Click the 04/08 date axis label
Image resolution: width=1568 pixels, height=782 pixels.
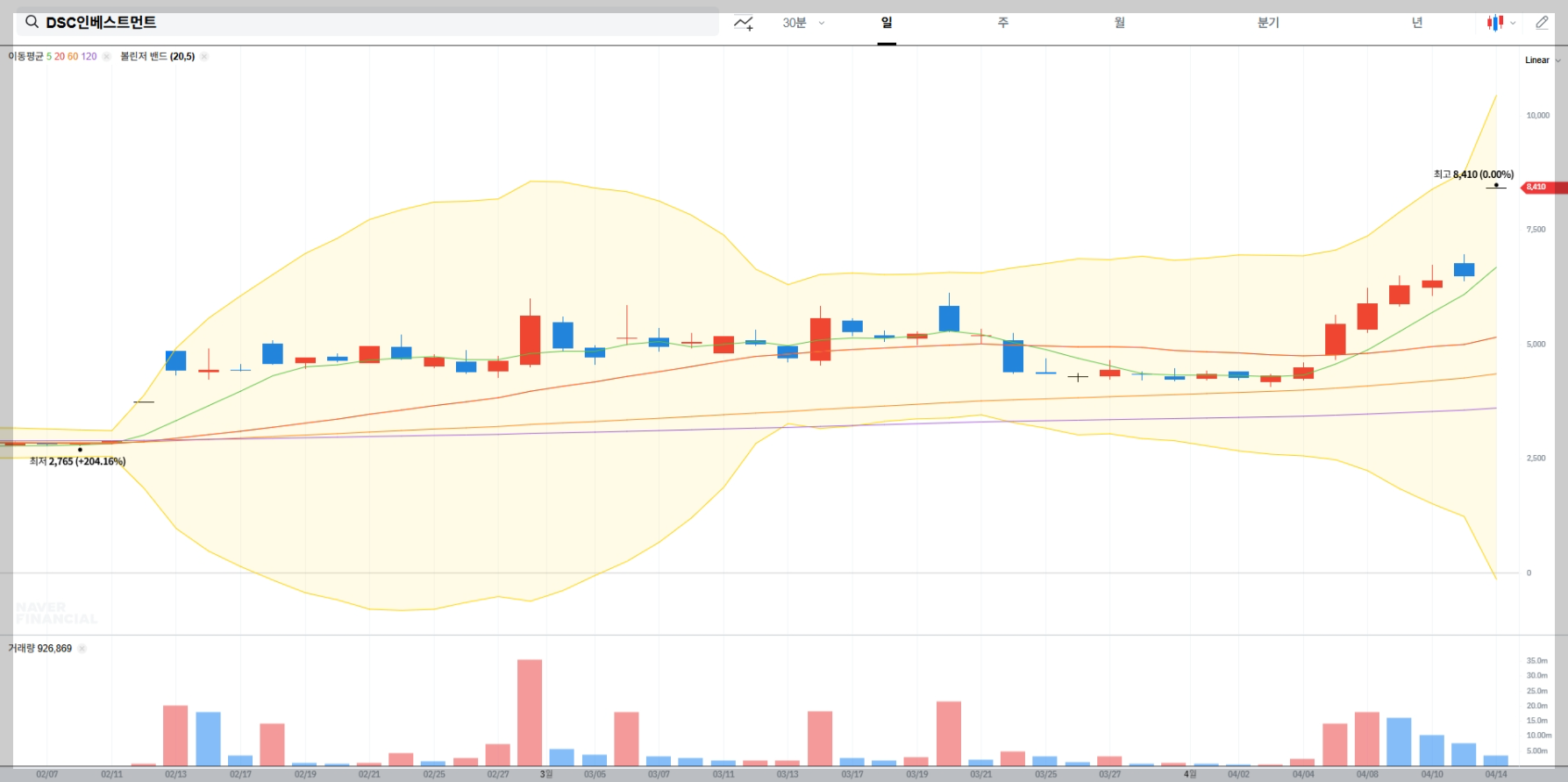(1367, 775)
